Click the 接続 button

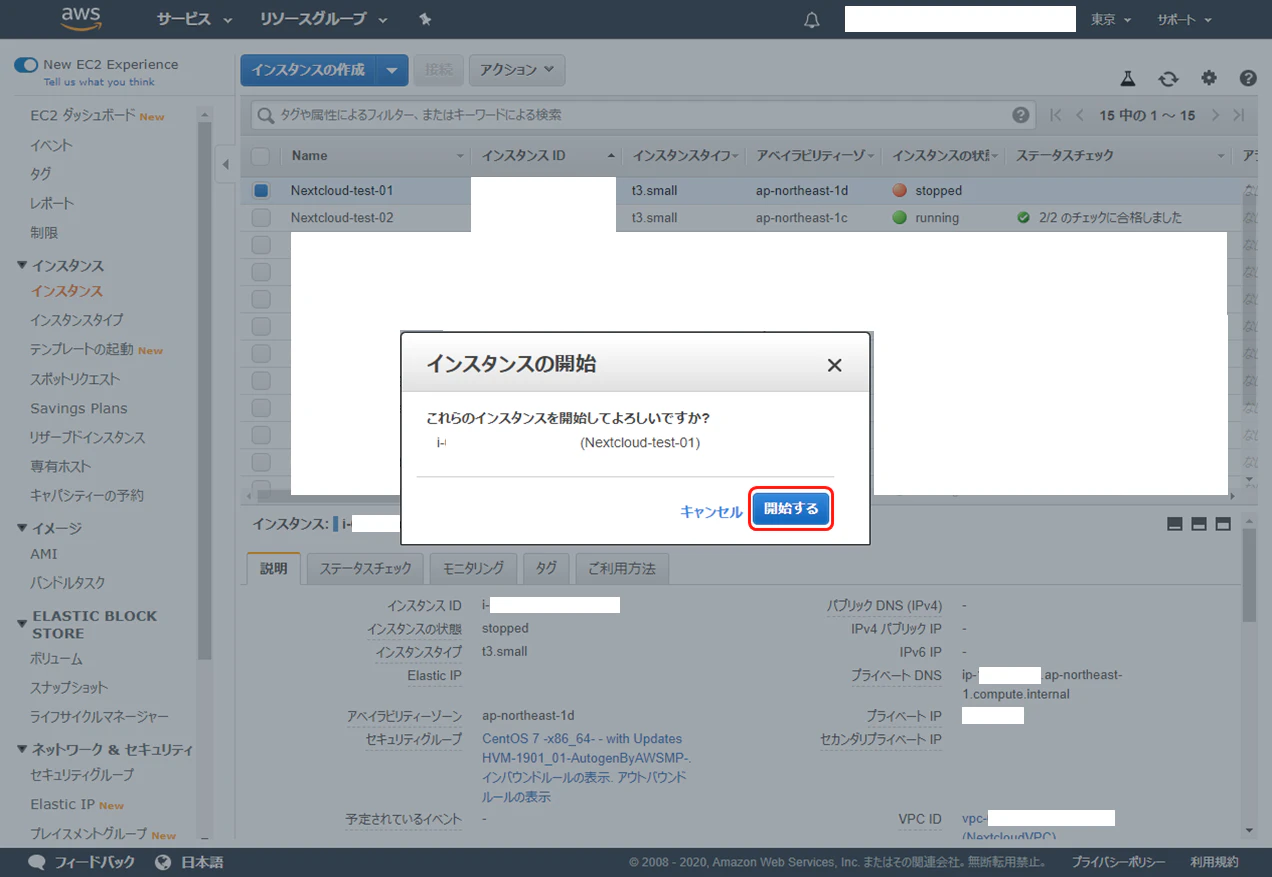[439, 70]
